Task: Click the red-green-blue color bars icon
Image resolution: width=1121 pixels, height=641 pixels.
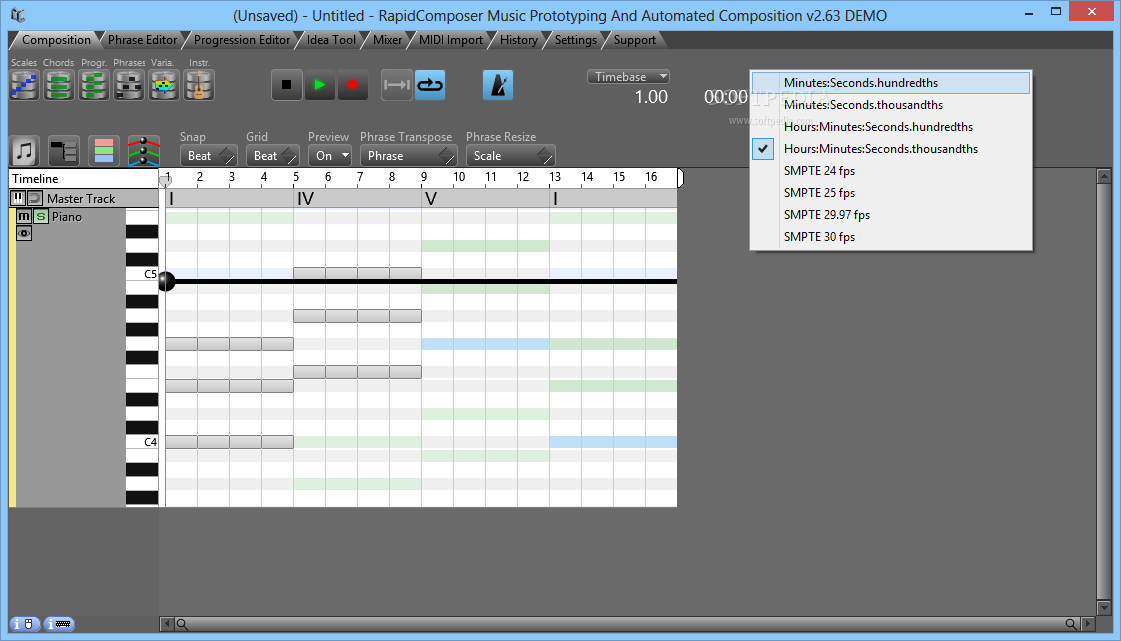Action: click(x=104, y=151)
